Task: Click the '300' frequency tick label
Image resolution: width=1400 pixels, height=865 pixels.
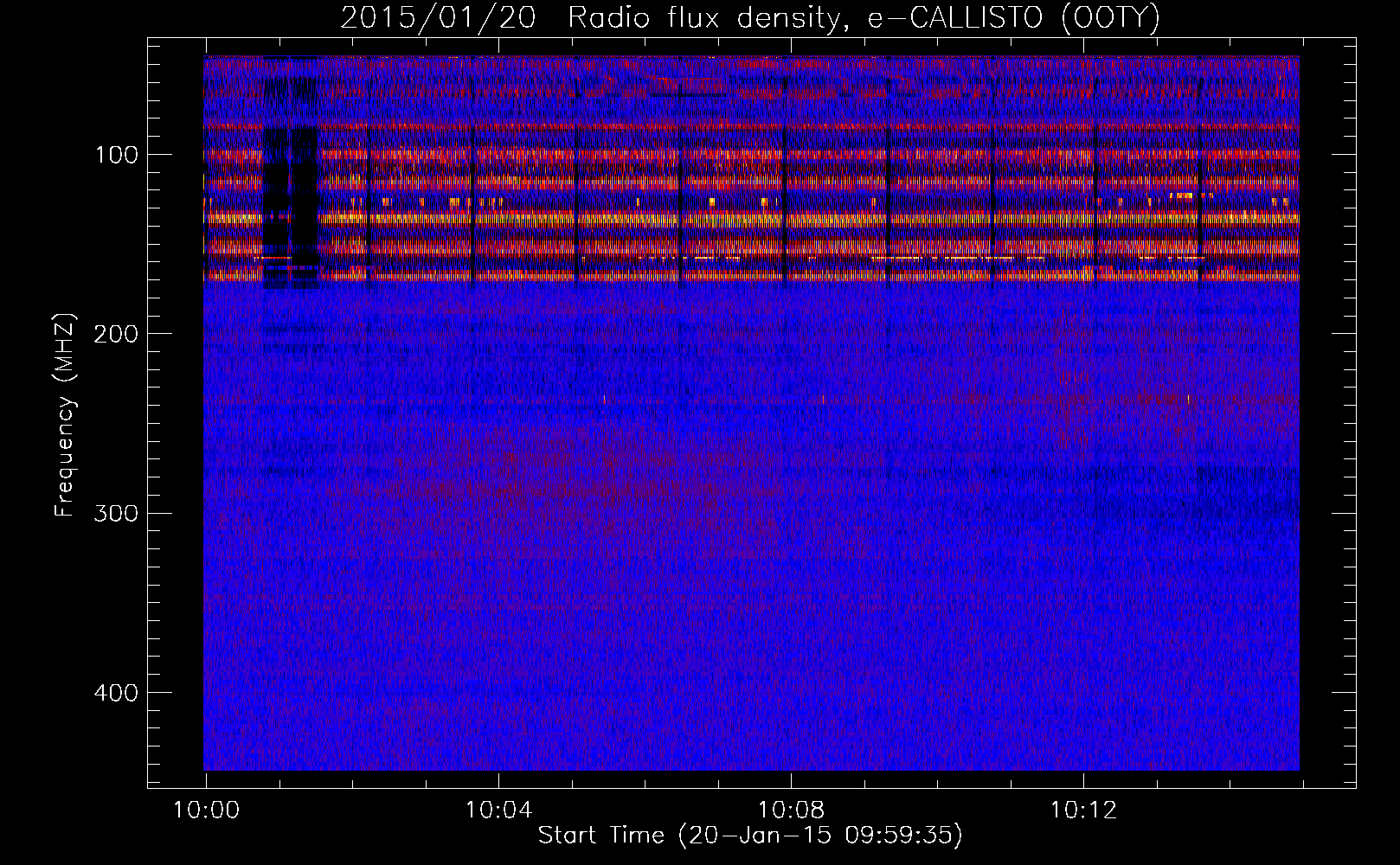Action: (116, 513)
